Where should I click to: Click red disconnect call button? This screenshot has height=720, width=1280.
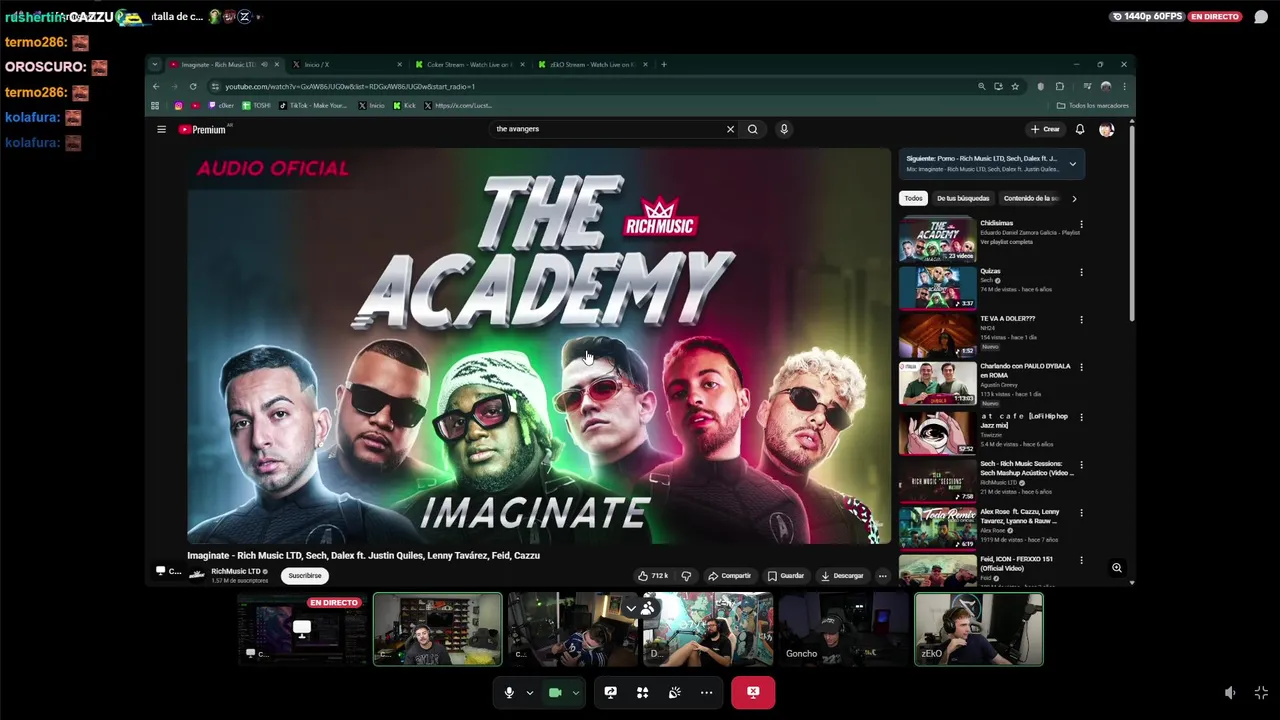tap(753, 692)
